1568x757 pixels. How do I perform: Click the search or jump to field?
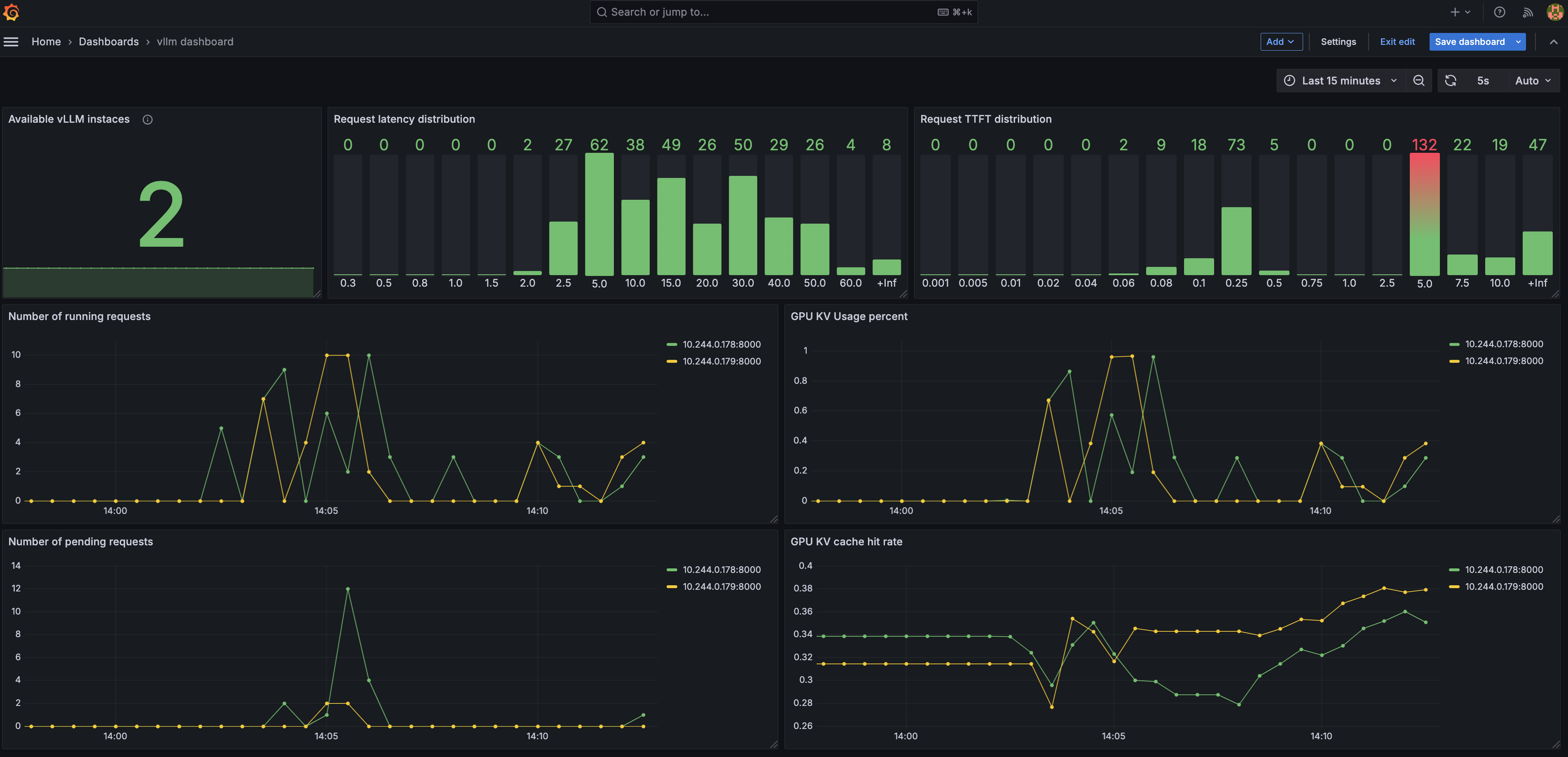click(x=783, y=12)
